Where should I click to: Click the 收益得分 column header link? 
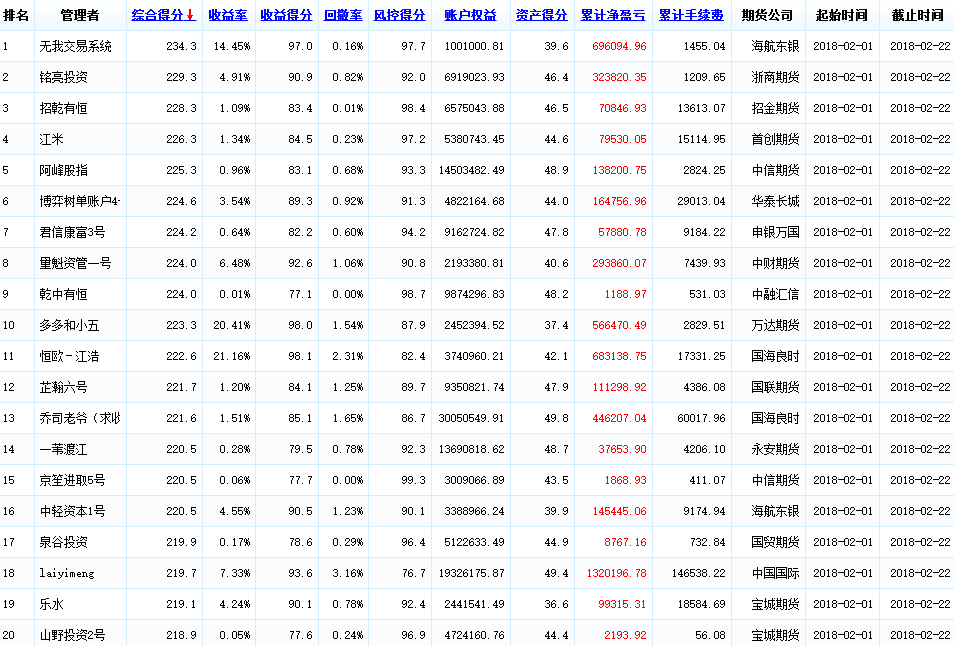pos(285,16)
